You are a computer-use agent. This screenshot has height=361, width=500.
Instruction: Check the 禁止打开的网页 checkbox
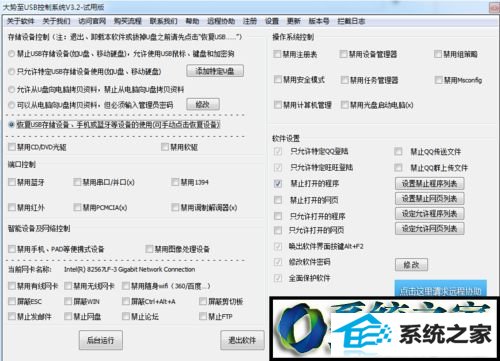[278, 200]
